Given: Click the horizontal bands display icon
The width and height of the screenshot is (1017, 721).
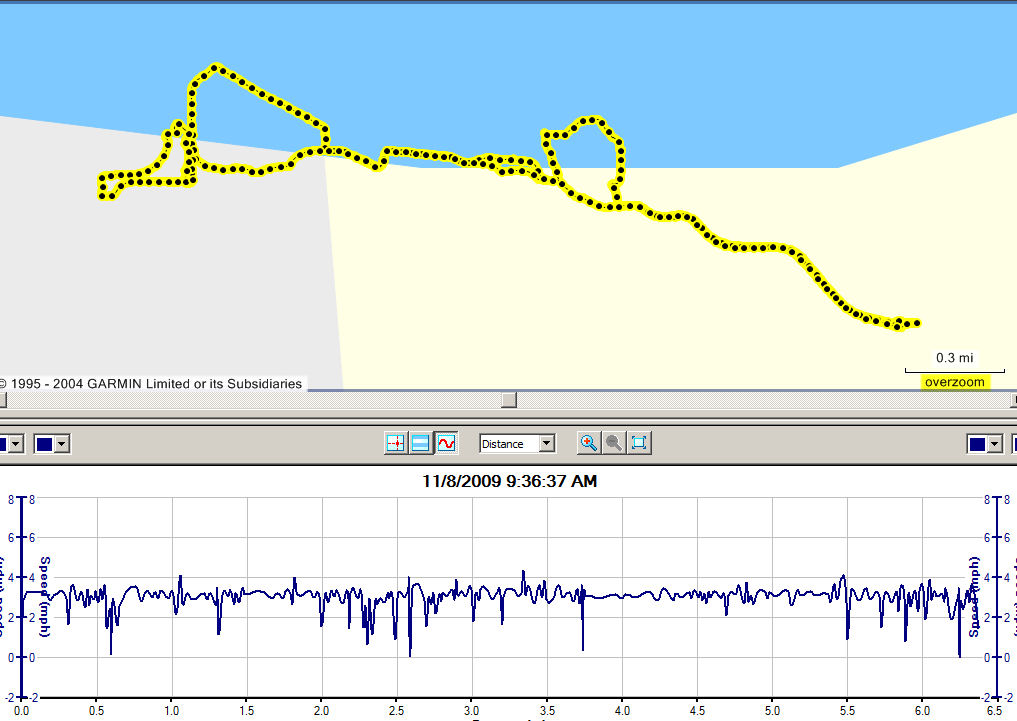Looking at the screenshot, I should (x=421, y=443).
